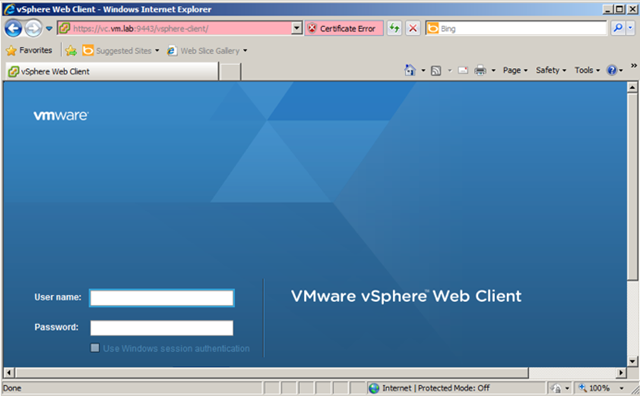The width and height of the screenshot is (640, 396).
Task: Open the Favorites star button
Action: click(x=29, y=50)
